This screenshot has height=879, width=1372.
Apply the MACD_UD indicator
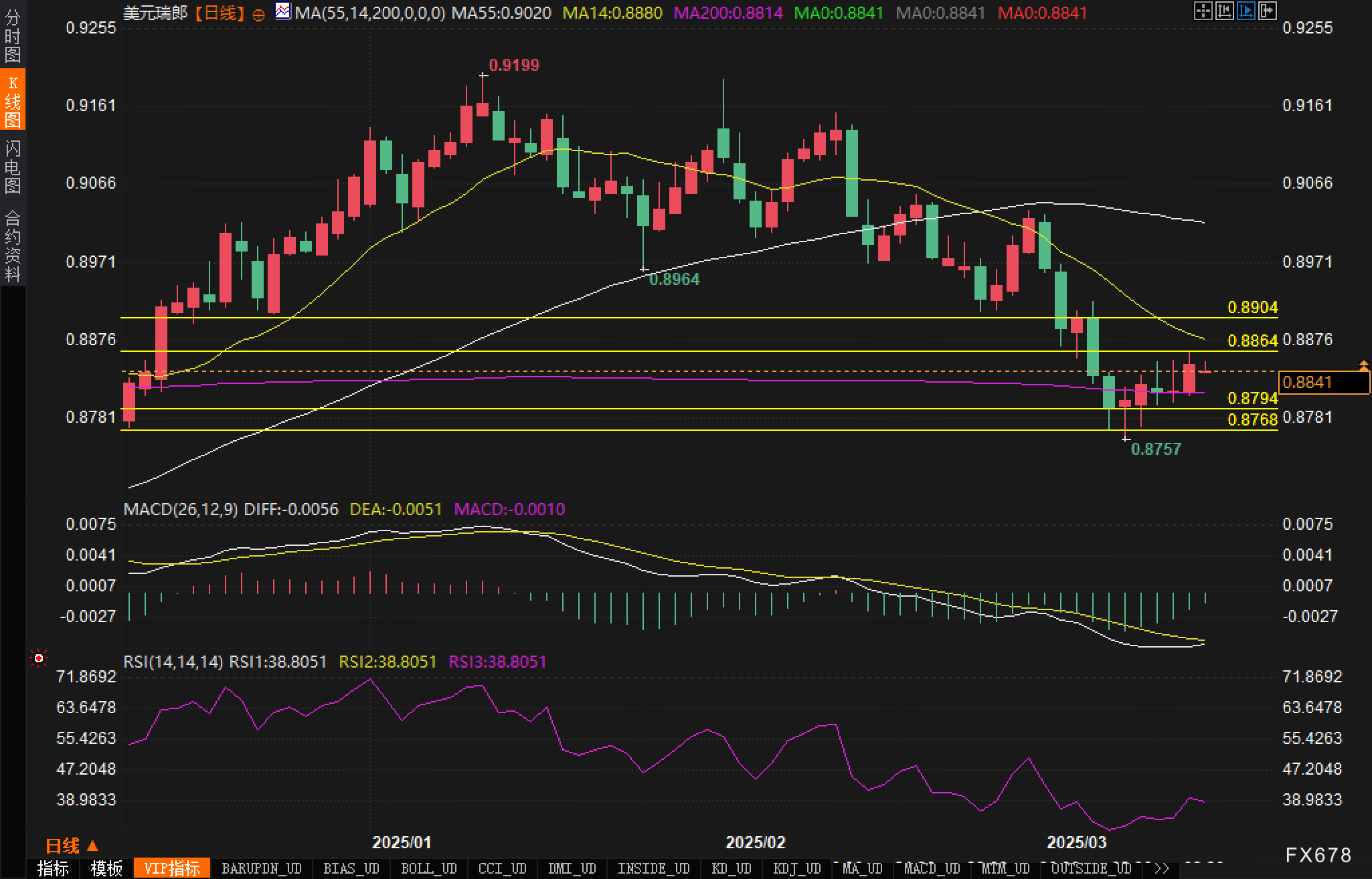(932, 868)
